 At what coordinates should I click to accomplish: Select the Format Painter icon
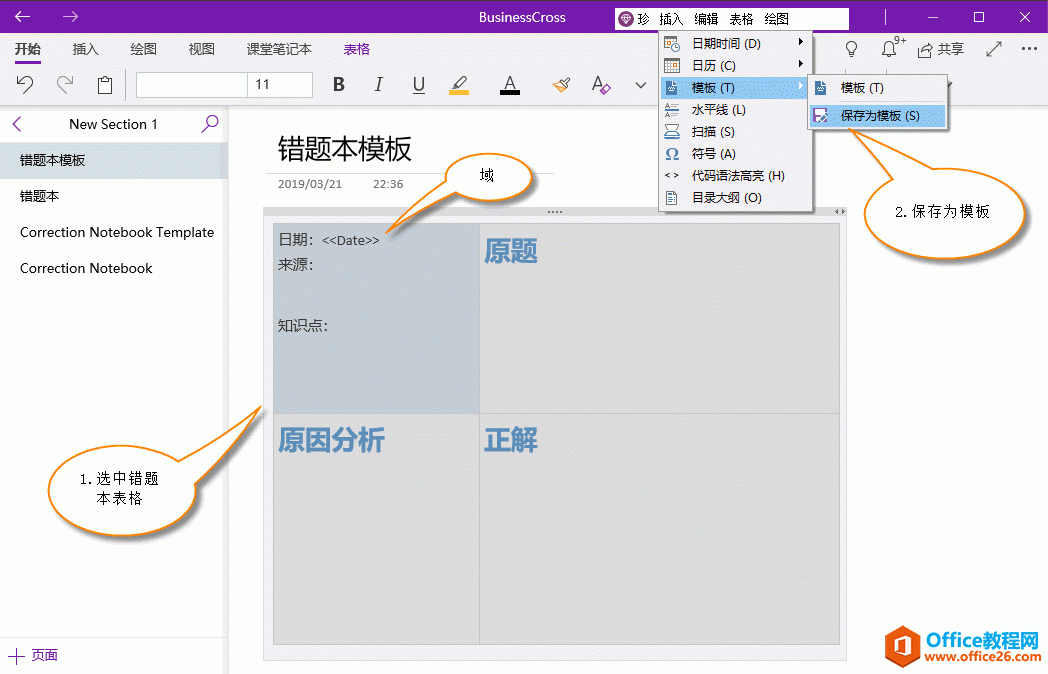[561, 85]
